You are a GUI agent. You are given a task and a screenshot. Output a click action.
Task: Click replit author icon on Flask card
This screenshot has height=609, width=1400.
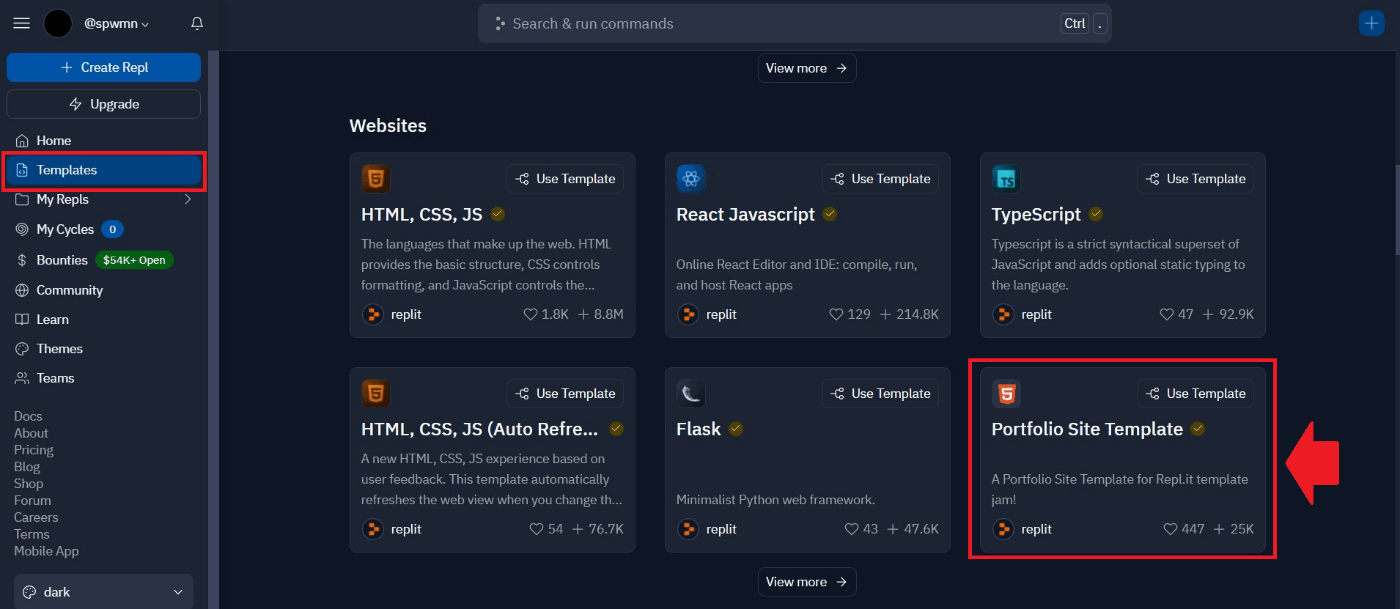[687, 529]
